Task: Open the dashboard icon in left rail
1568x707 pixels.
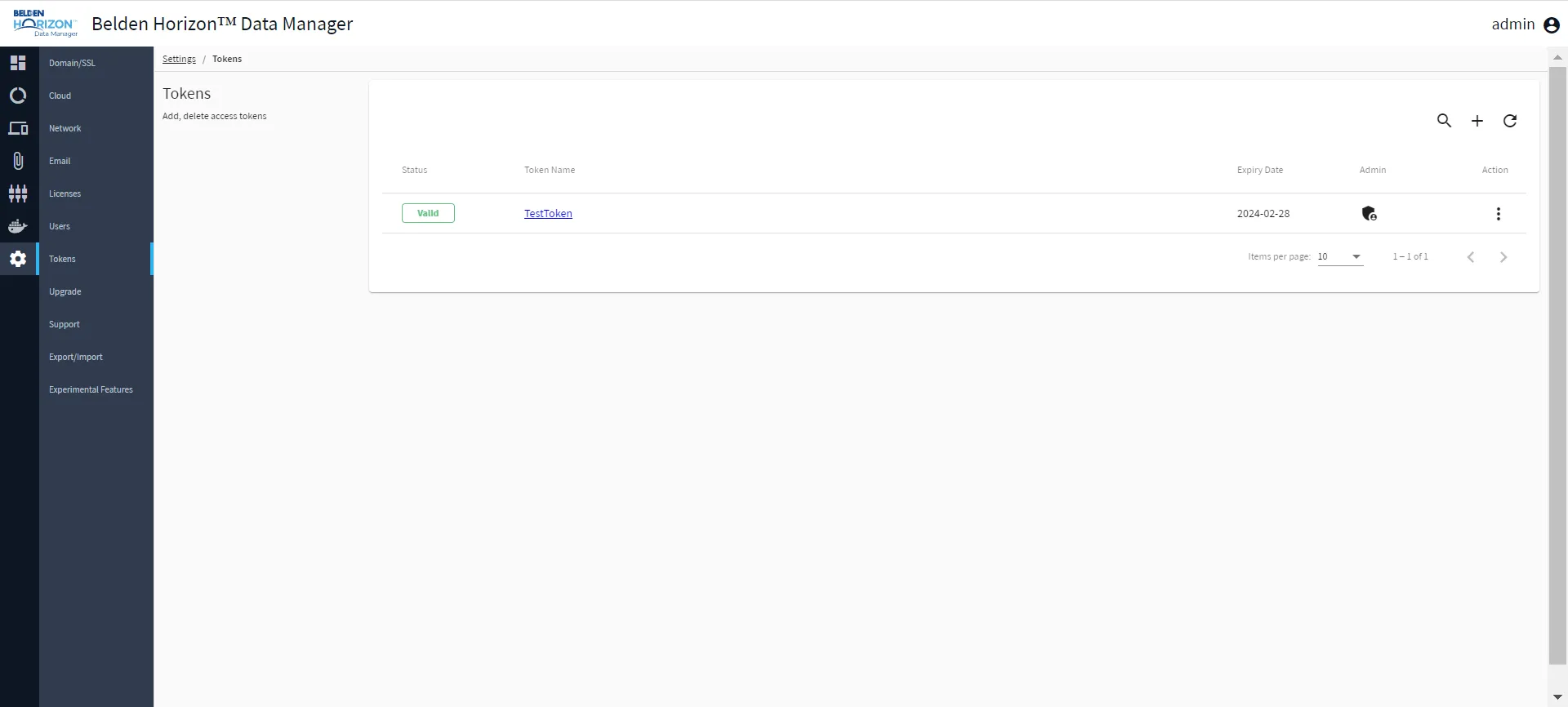Action: click(18, 63)
